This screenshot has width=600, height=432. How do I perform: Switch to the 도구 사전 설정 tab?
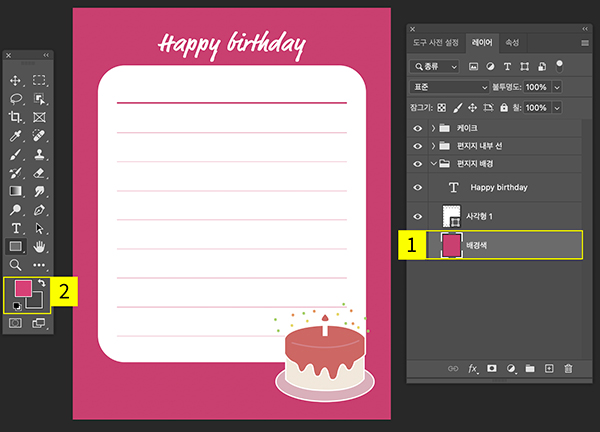[436, 43]
